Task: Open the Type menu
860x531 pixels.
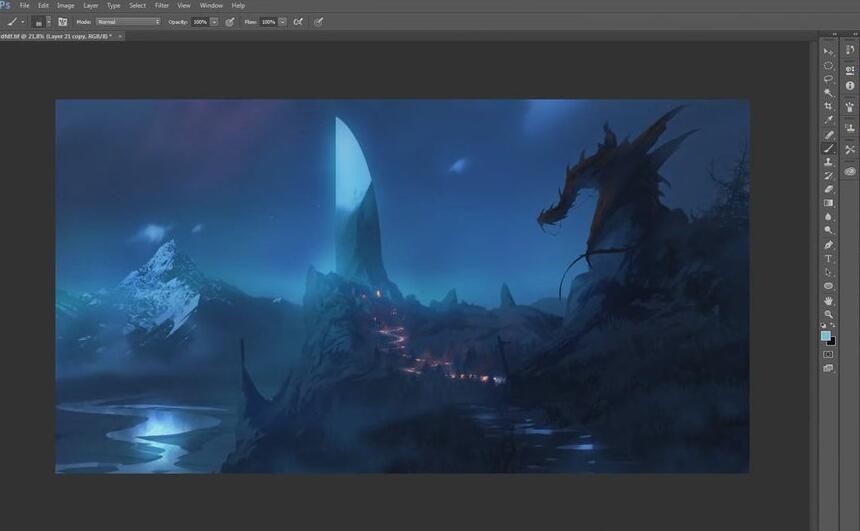Action: pyautogui.click(x=114, y=5)
